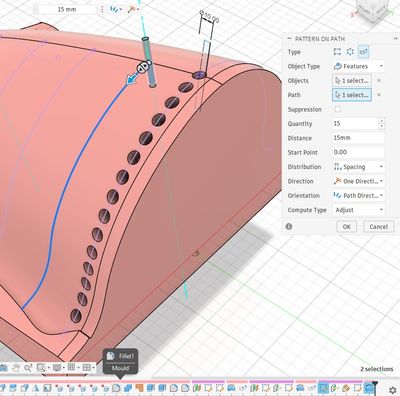Open the Compute Type Adjust dropdown
The height and width of the screenshot is (396, 400).
[358, 210]
